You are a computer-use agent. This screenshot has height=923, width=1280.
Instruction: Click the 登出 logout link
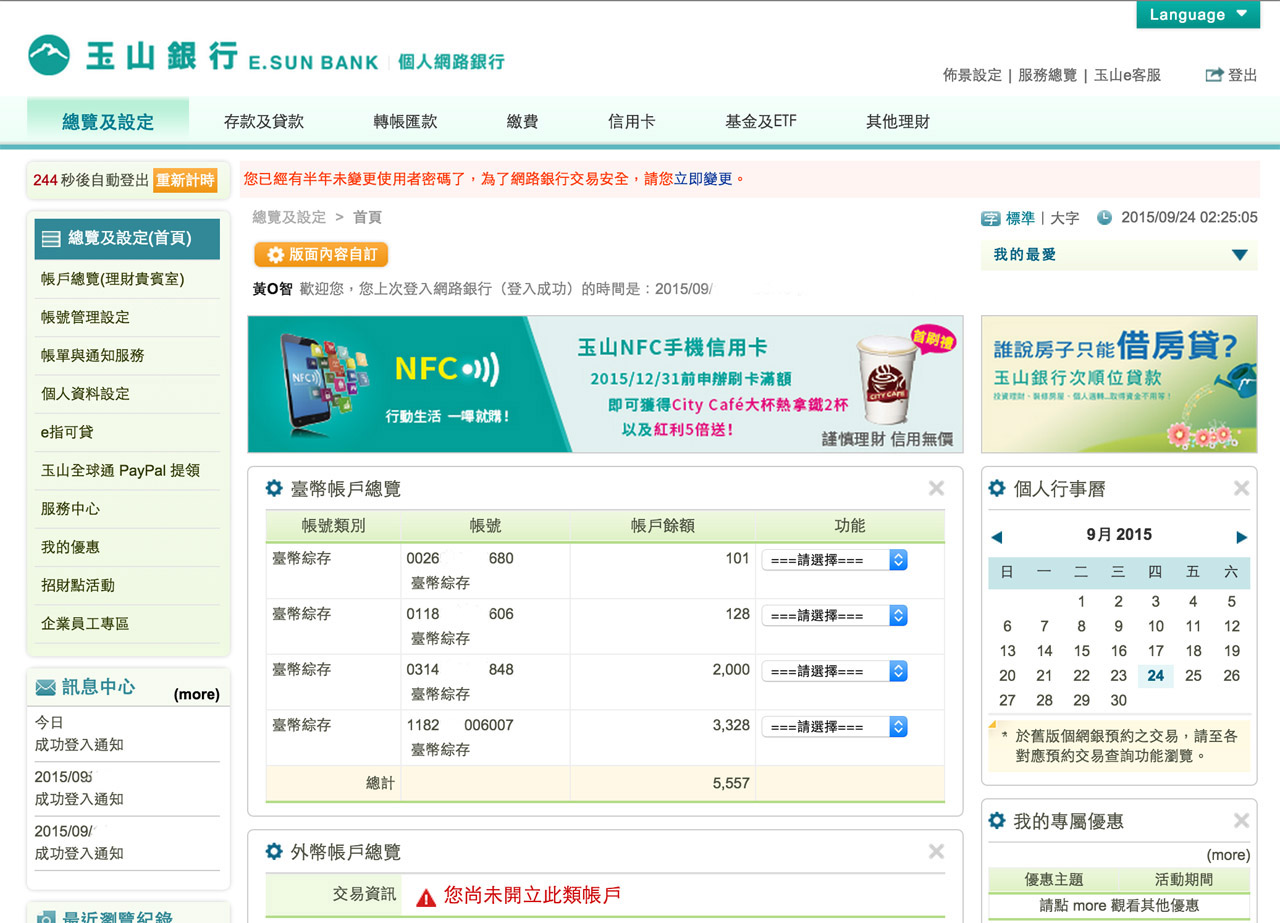(x=1242, y=75)
